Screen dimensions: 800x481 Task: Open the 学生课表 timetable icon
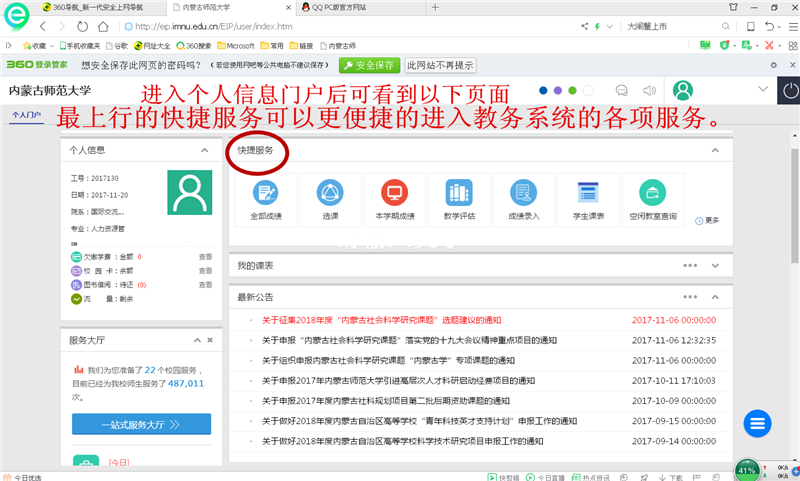pos(588,198)
